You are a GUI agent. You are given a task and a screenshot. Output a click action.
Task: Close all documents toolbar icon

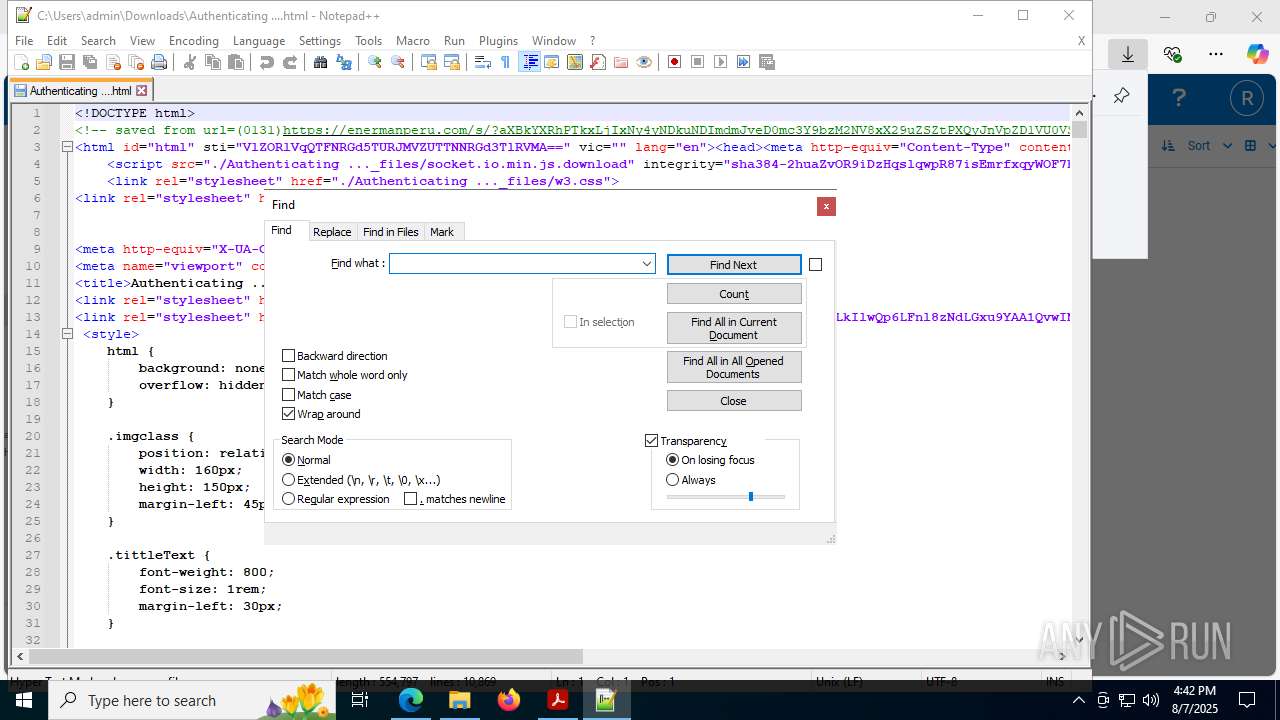click(135, 62)
